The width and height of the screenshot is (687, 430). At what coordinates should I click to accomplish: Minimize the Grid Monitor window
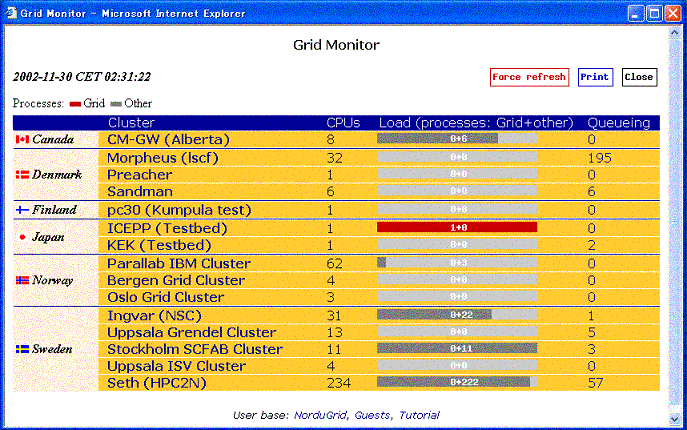(x=635, y=13)
